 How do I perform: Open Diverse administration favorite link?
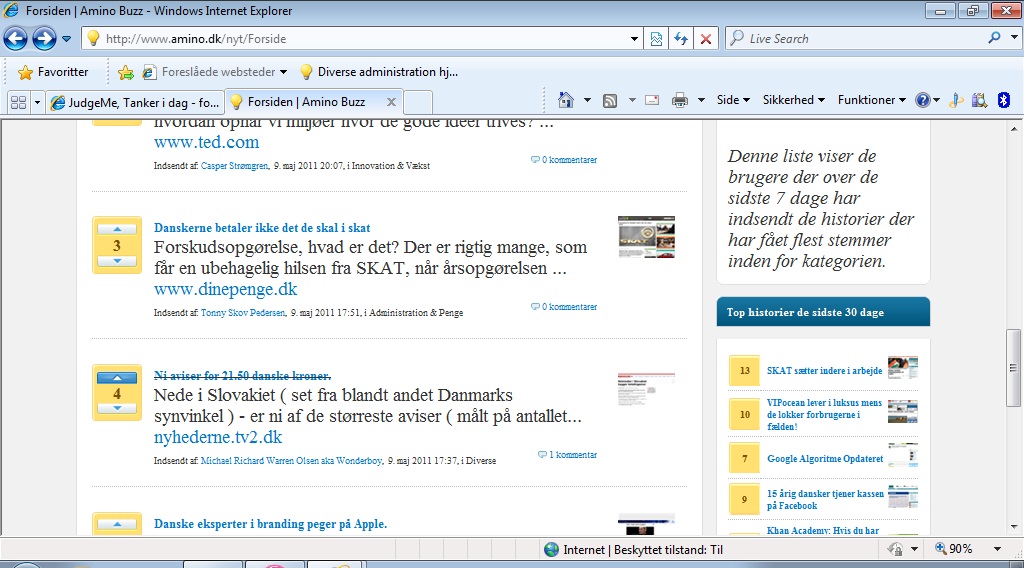[x=379, y=72]
